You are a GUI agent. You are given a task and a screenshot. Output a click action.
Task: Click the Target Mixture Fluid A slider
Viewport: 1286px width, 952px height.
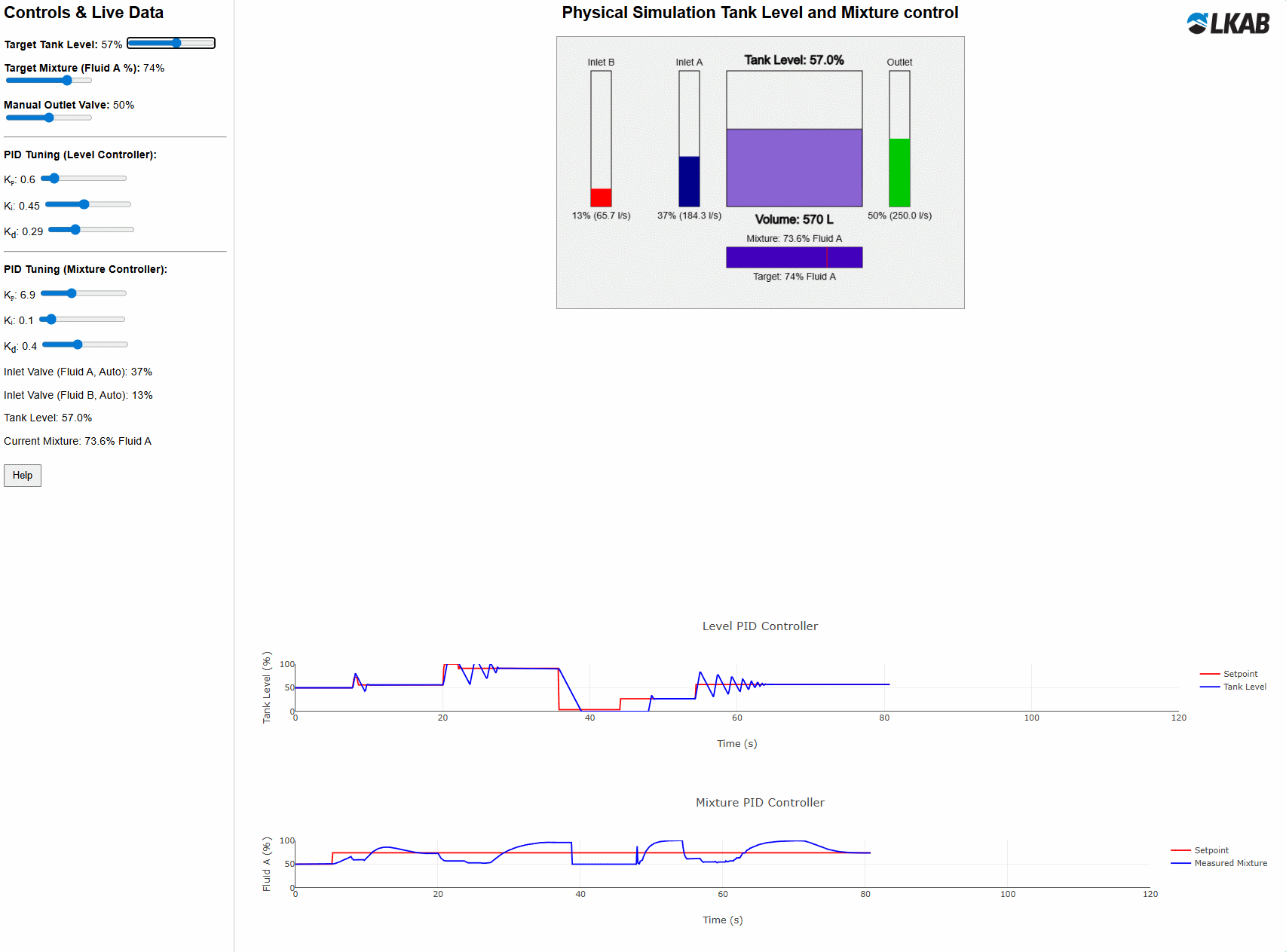[x=48, y=81]
